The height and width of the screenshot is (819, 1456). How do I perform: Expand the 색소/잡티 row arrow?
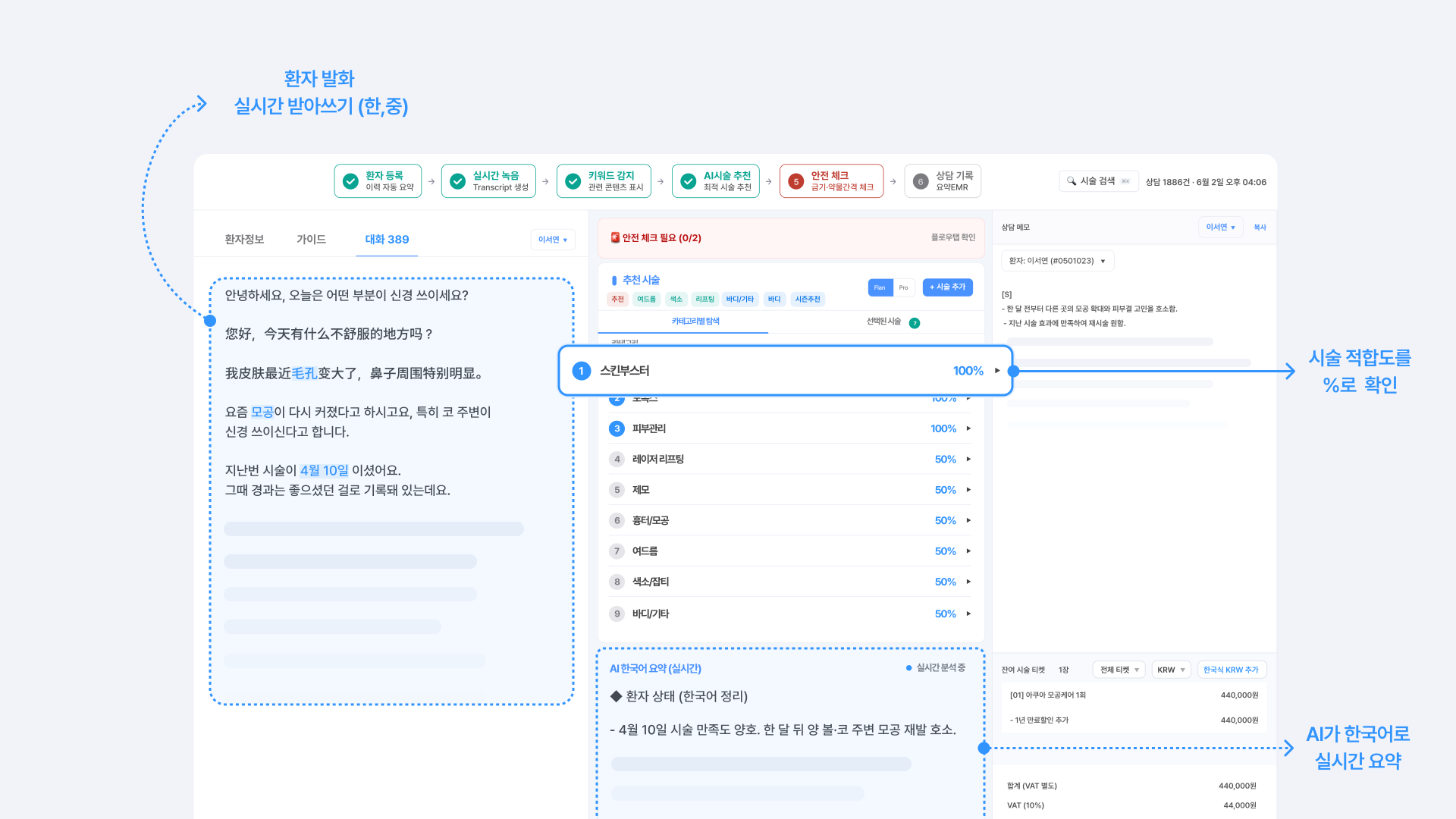(x=968, y=582)
